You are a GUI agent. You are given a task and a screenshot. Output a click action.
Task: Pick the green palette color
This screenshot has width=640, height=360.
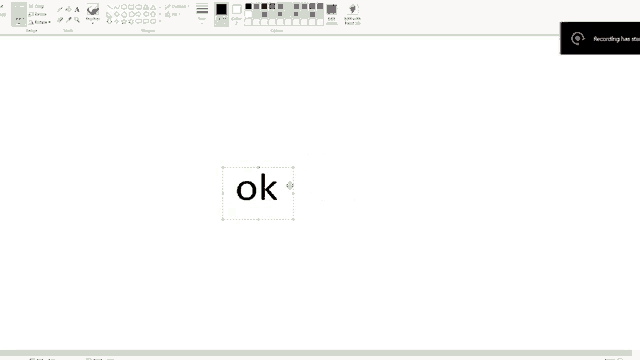pyautogui.click(x=297, y=6)
